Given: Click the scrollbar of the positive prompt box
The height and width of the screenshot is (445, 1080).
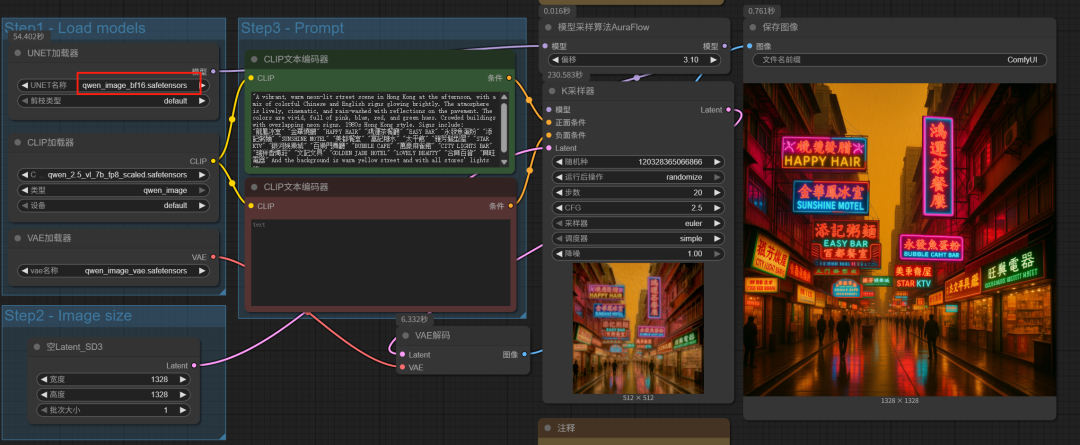Looking at the screenshot, I should coord(504,127).
